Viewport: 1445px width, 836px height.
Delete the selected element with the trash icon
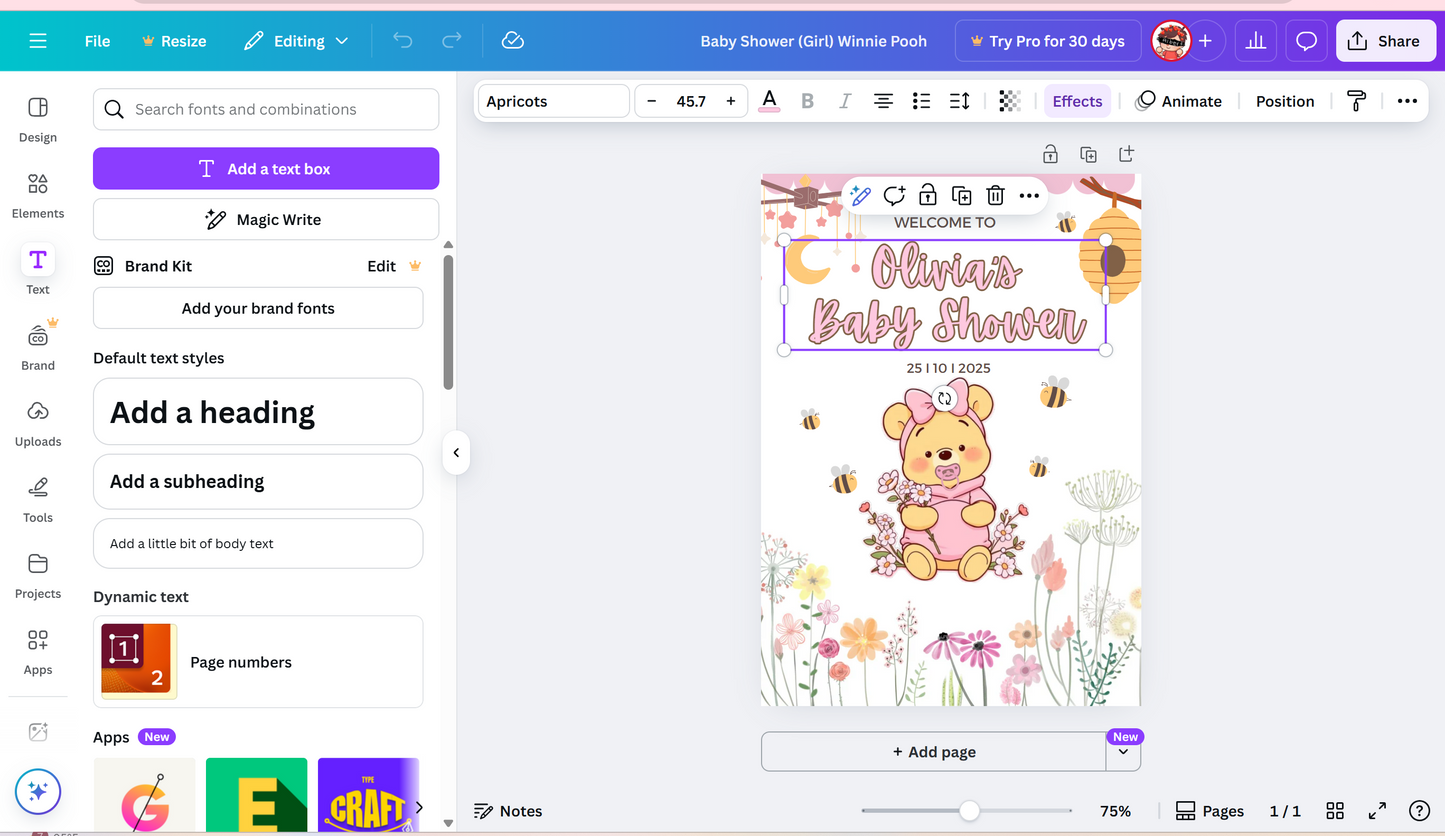pyautogui.click(x=995, y=195)
